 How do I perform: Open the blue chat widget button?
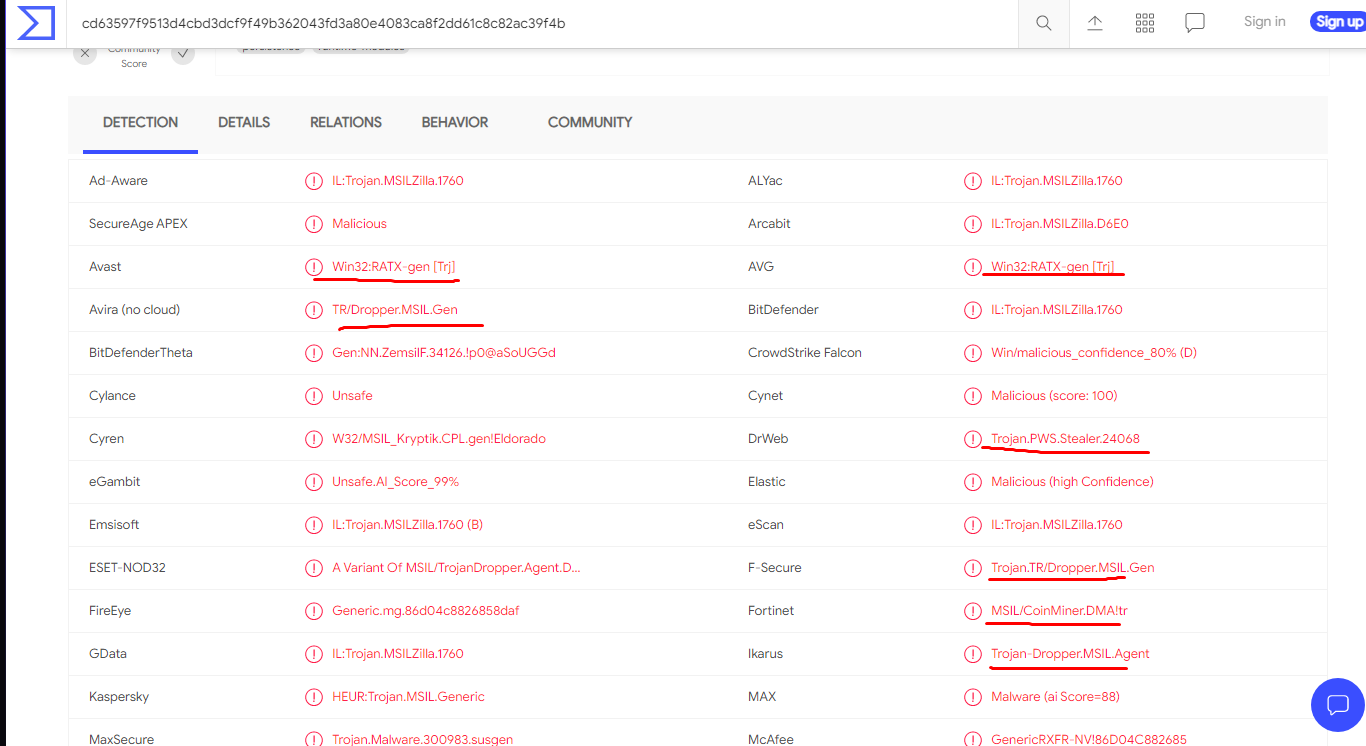click(1338, 704)
